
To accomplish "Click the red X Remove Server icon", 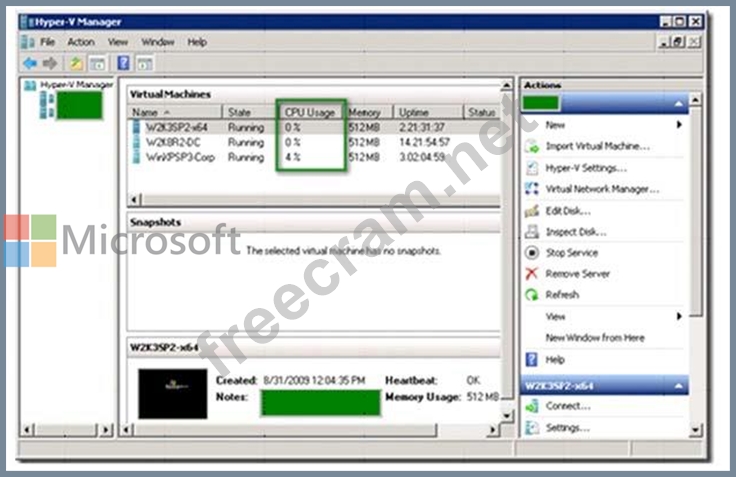I will click(x=532, y=274).
